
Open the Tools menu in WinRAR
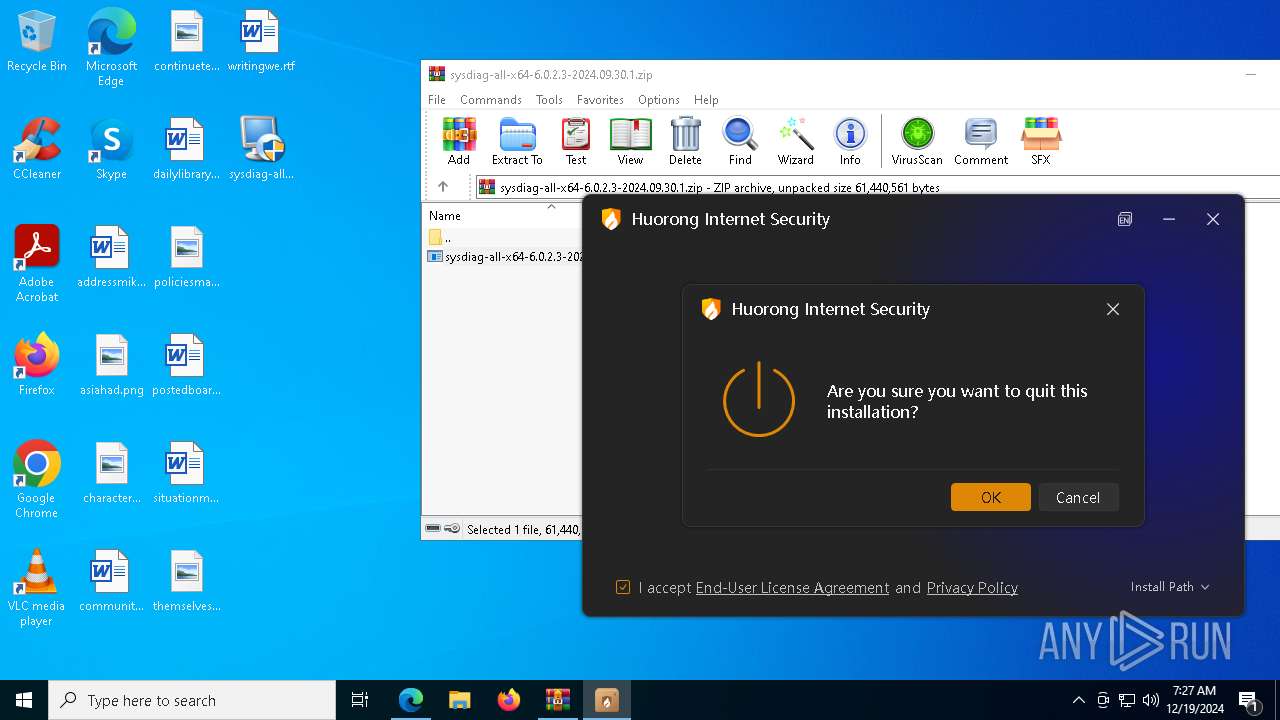tap(549, 100)
